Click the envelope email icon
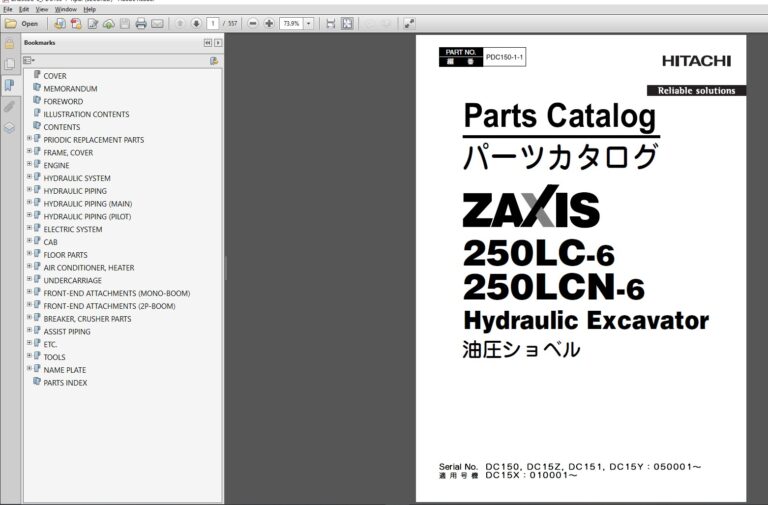This screenshot has height=505, width=768. tap(157, 23)
